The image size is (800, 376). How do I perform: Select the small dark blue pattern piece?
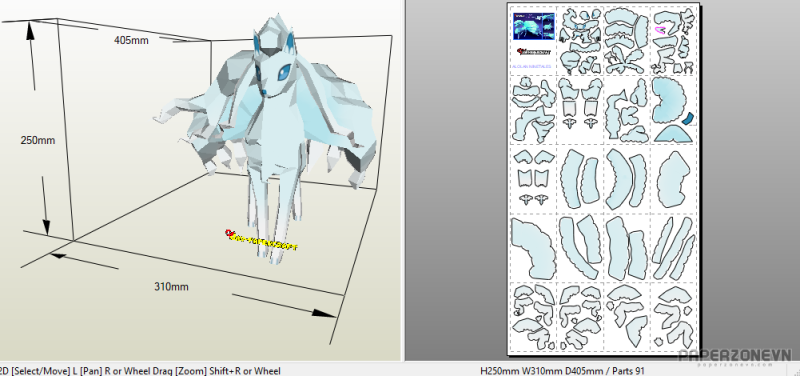coord(688,119)
